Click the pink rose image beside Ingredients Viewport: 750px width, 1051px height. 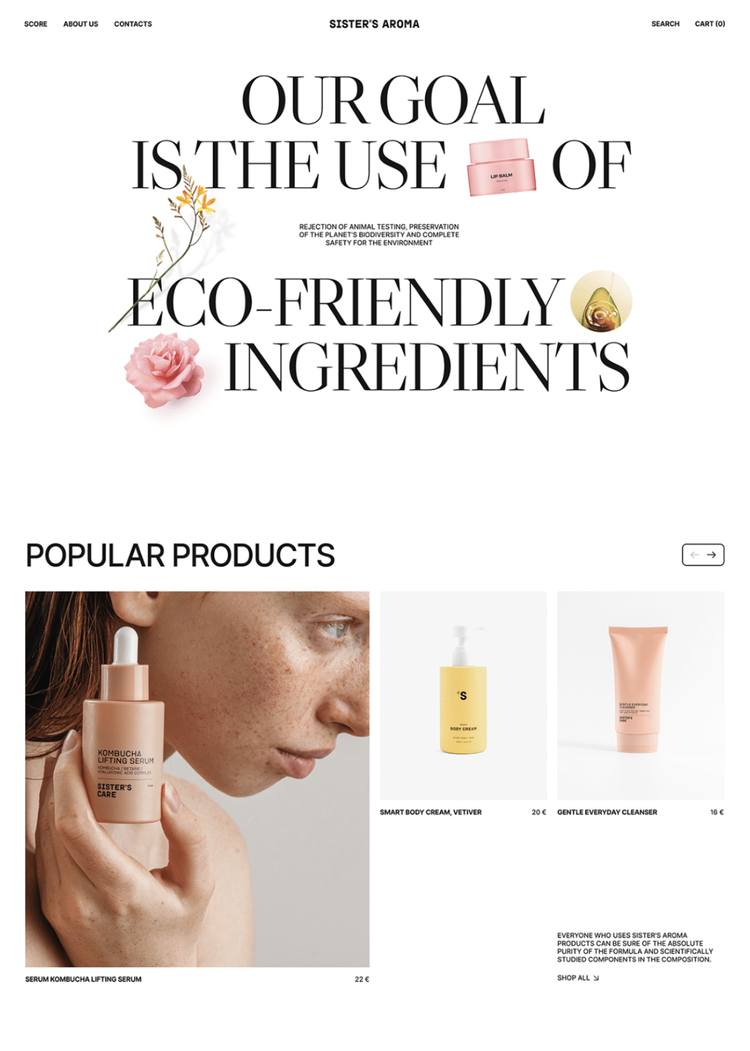[165, 370]
